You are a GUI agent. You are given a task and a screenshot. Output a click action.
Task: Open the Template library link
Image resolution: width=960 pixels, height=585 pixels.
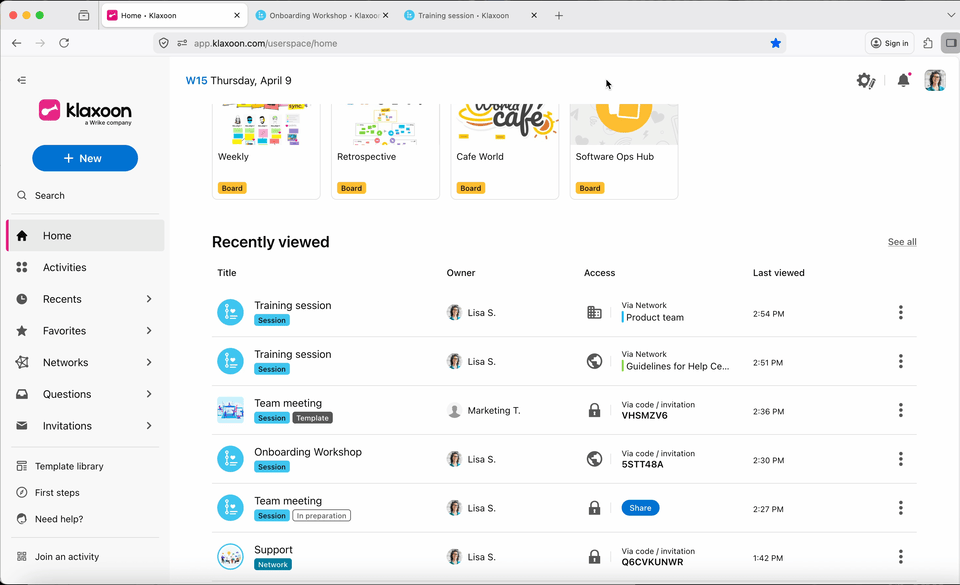(x=69, y=466)
